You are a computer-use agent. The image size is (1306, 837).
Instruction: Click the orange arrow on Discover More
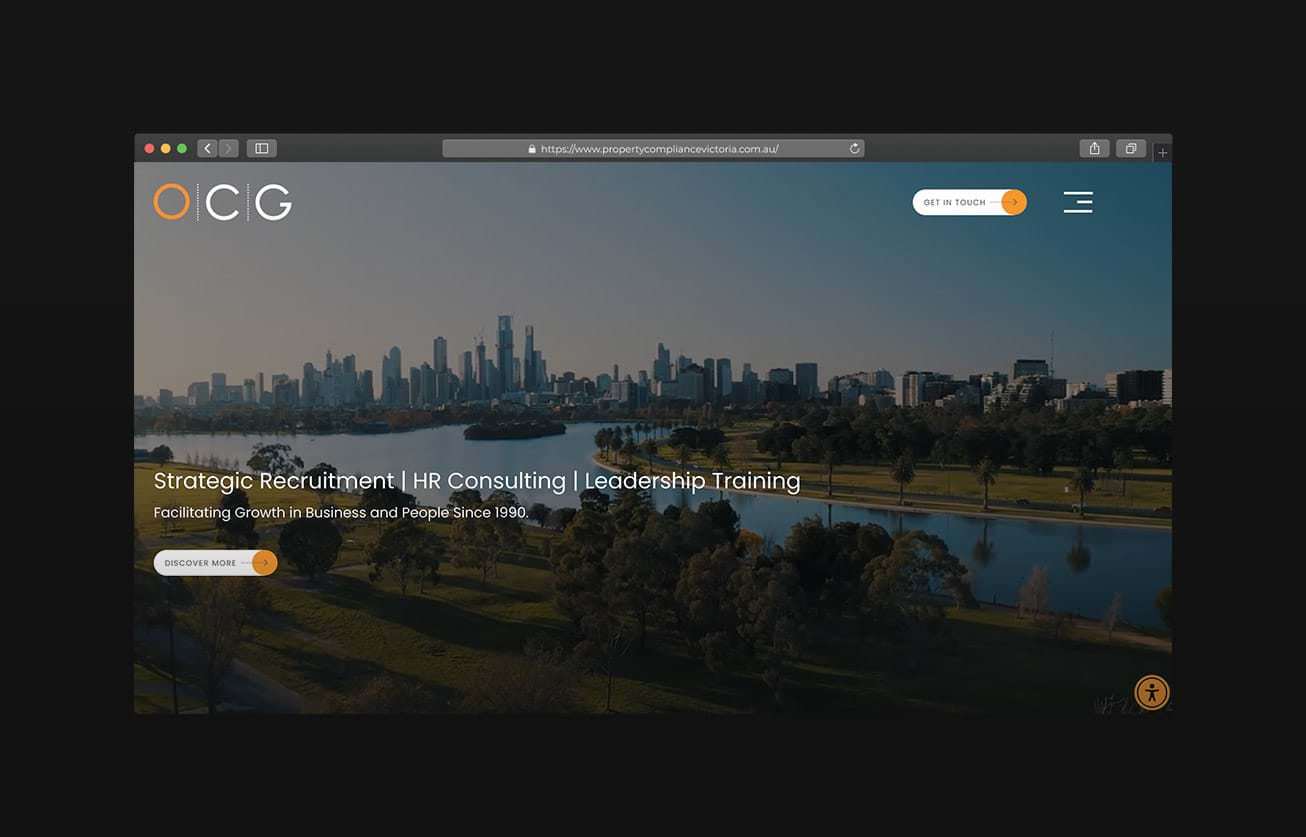click(x=263, y=563)
